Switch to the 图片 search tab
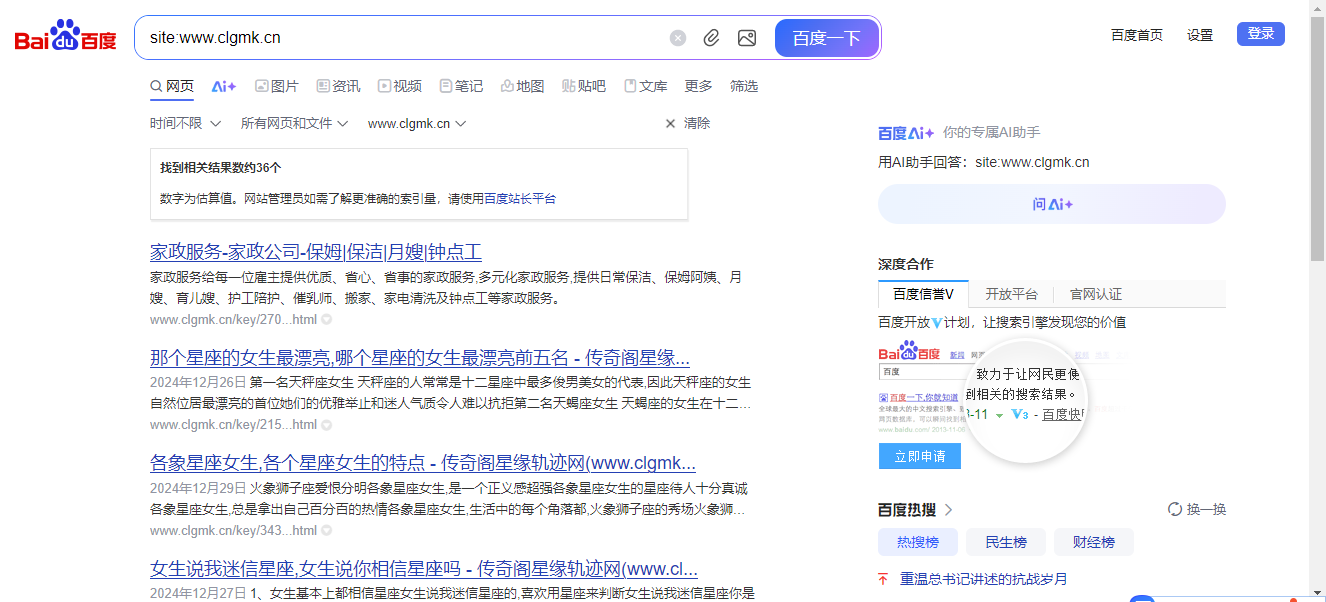Viewport: 1326px width, 602px height. tap(277, 86)
